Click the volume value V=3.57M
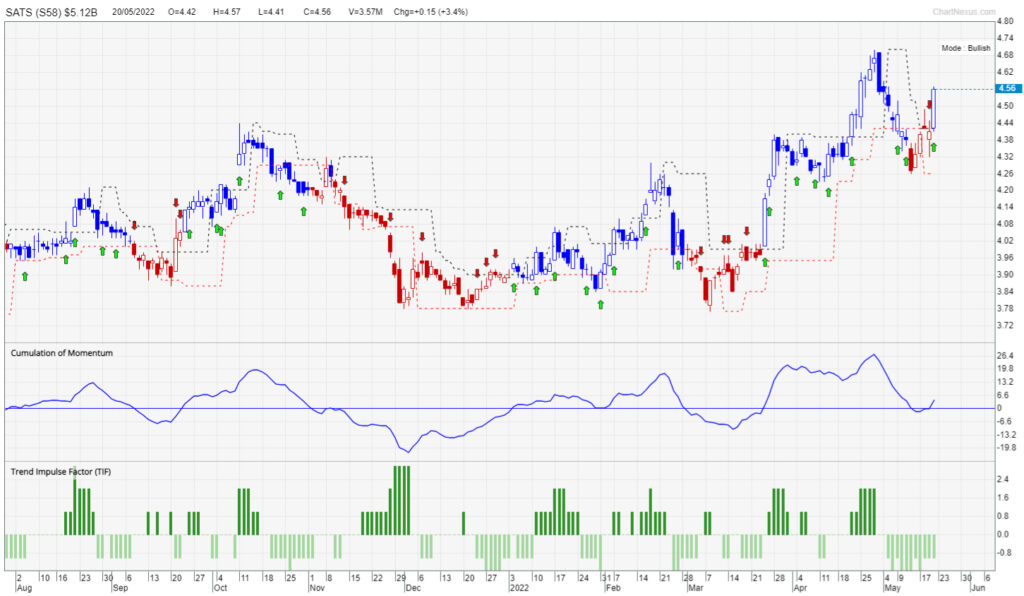 point(365,12)
